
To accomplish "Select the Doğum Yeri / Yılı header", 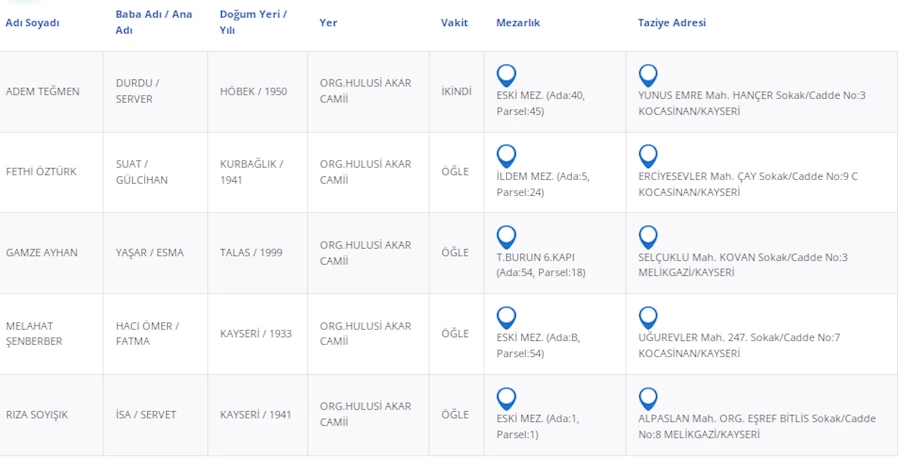I will click(x=253, y=22).
